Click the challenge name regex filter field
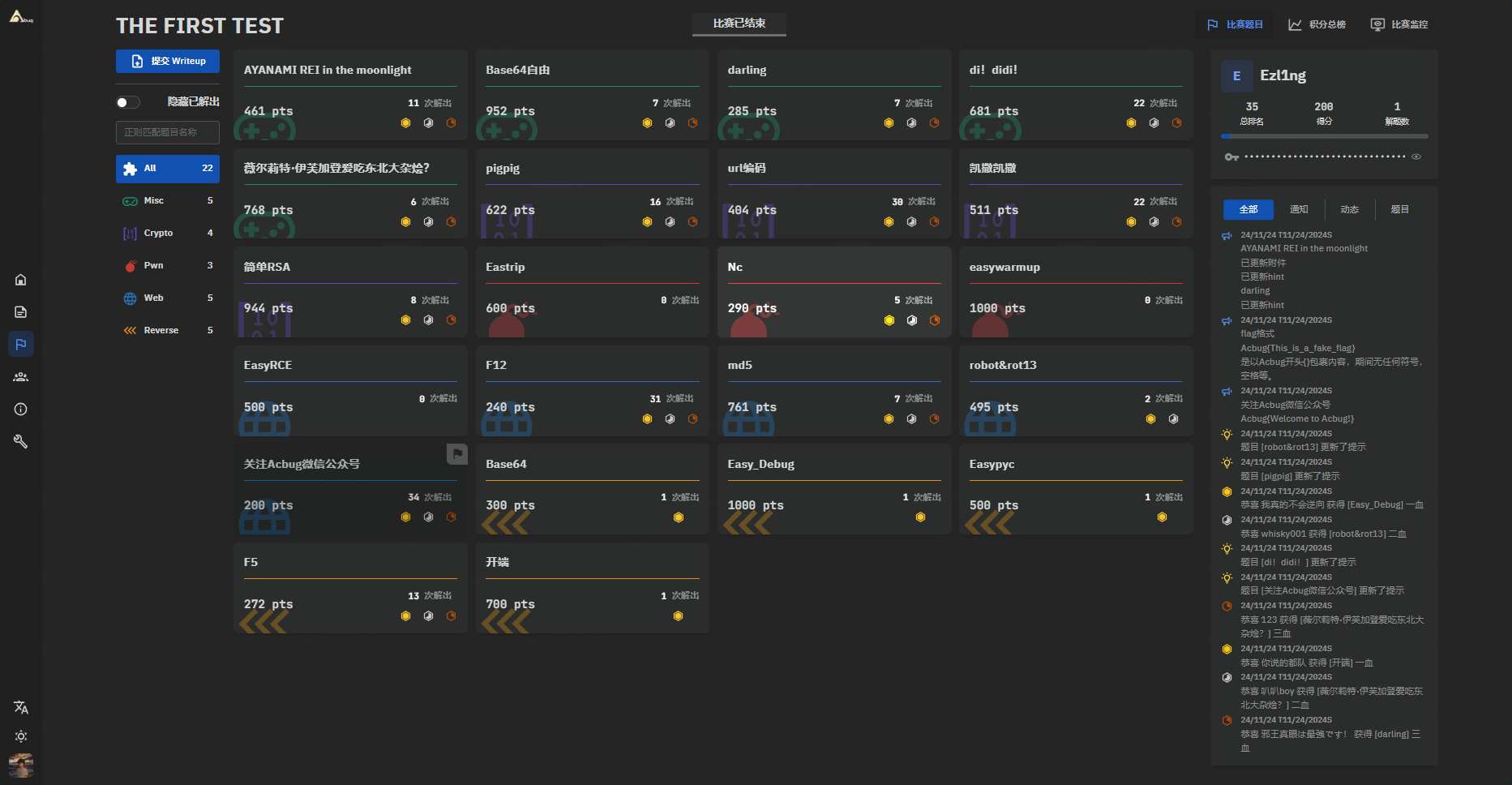The height and width of the screenshot is (785, 1512). tap(168, 132)
